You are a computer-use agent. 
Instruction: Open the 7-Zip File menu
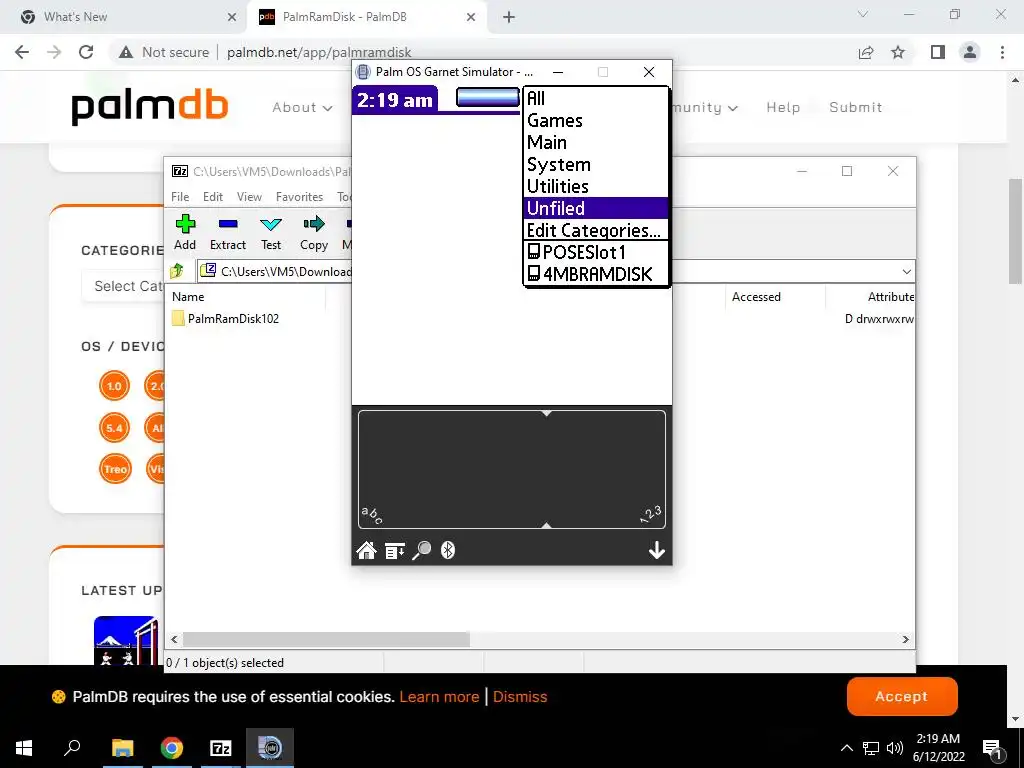(x=180, y=197)
